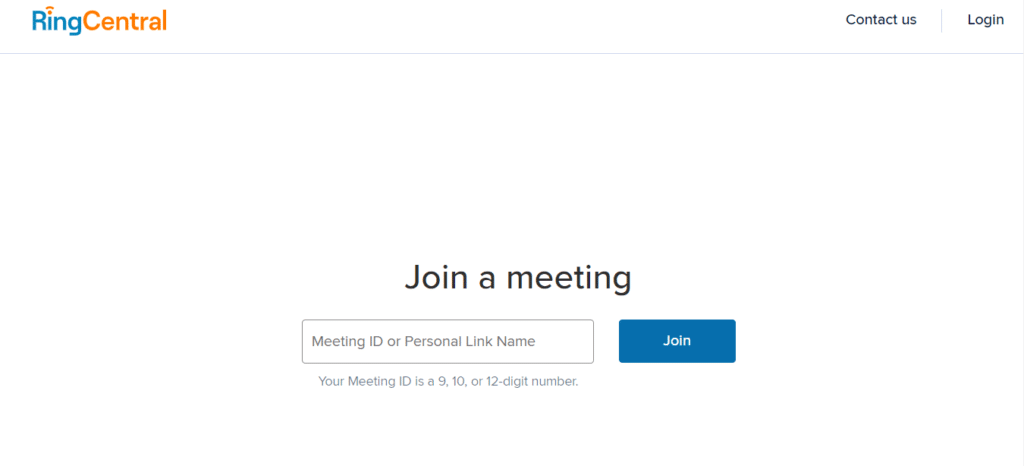1024x466 pixels.
Task: Click the "Meeting ID" placeholder in the text box
Action: click(x=347, y=341)
